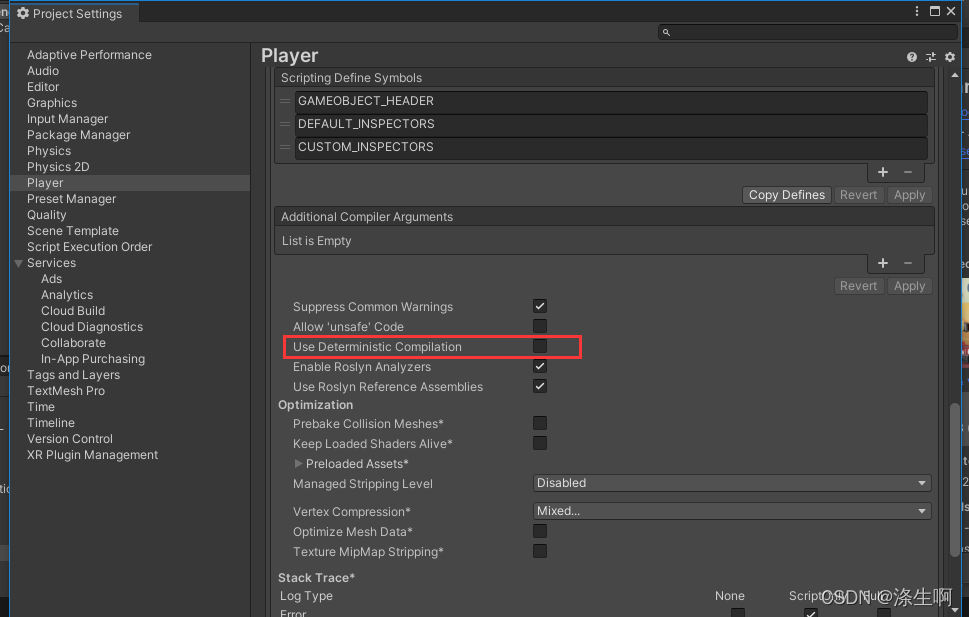Select Audio settings category
This screenshot has height=617, width=969.
tap(43, 71)
